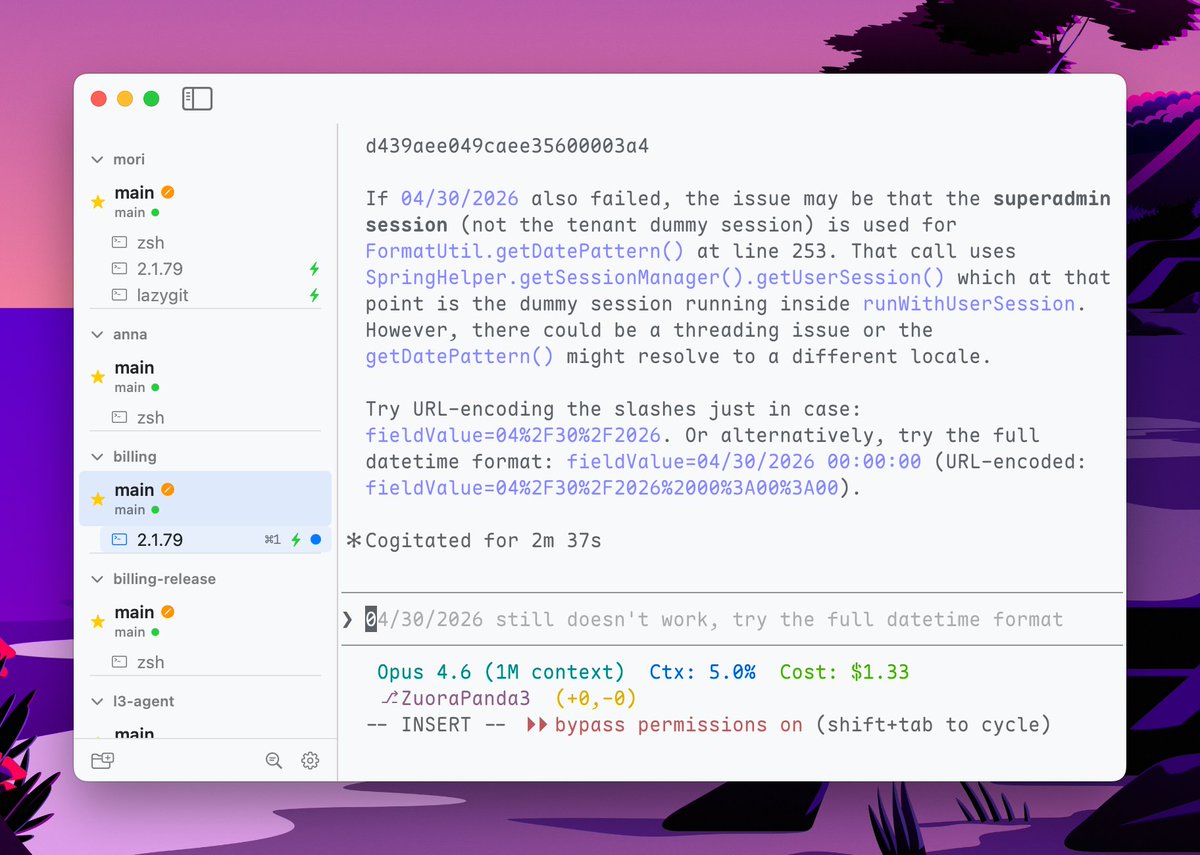Open the add new folder icon
This screenshot has height=855, width=1200.
103,761
